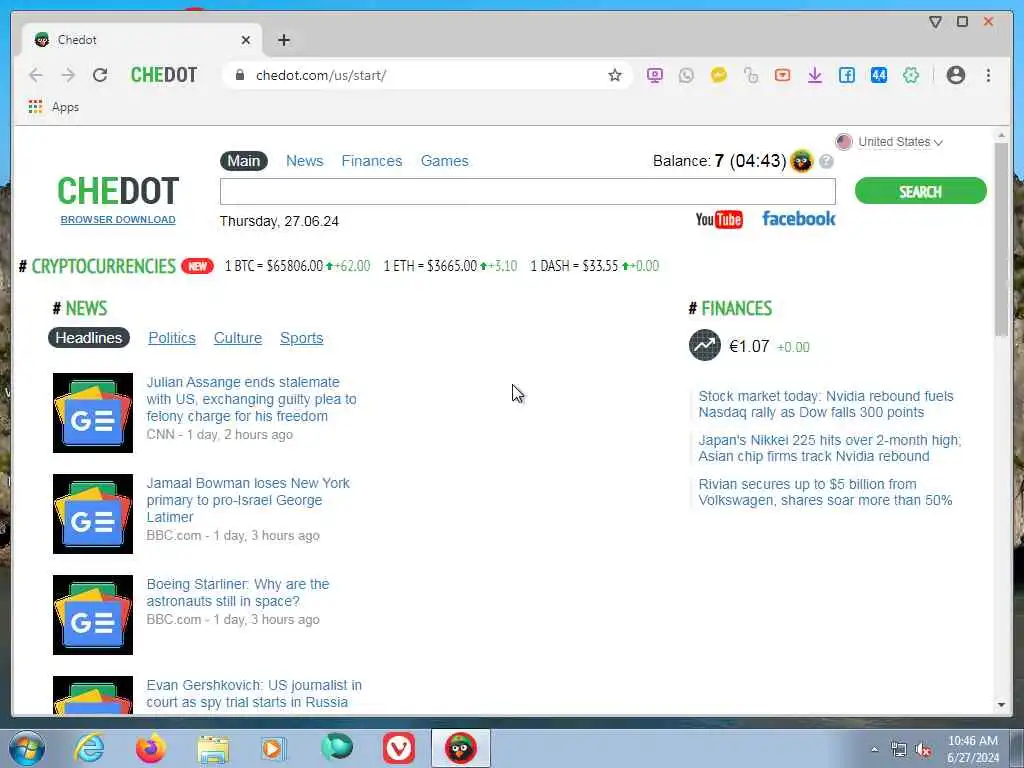Bookmark this page with the star icon
Image resolution: width=1024 pixels, height=768 pixels.
tap(615, 75)
